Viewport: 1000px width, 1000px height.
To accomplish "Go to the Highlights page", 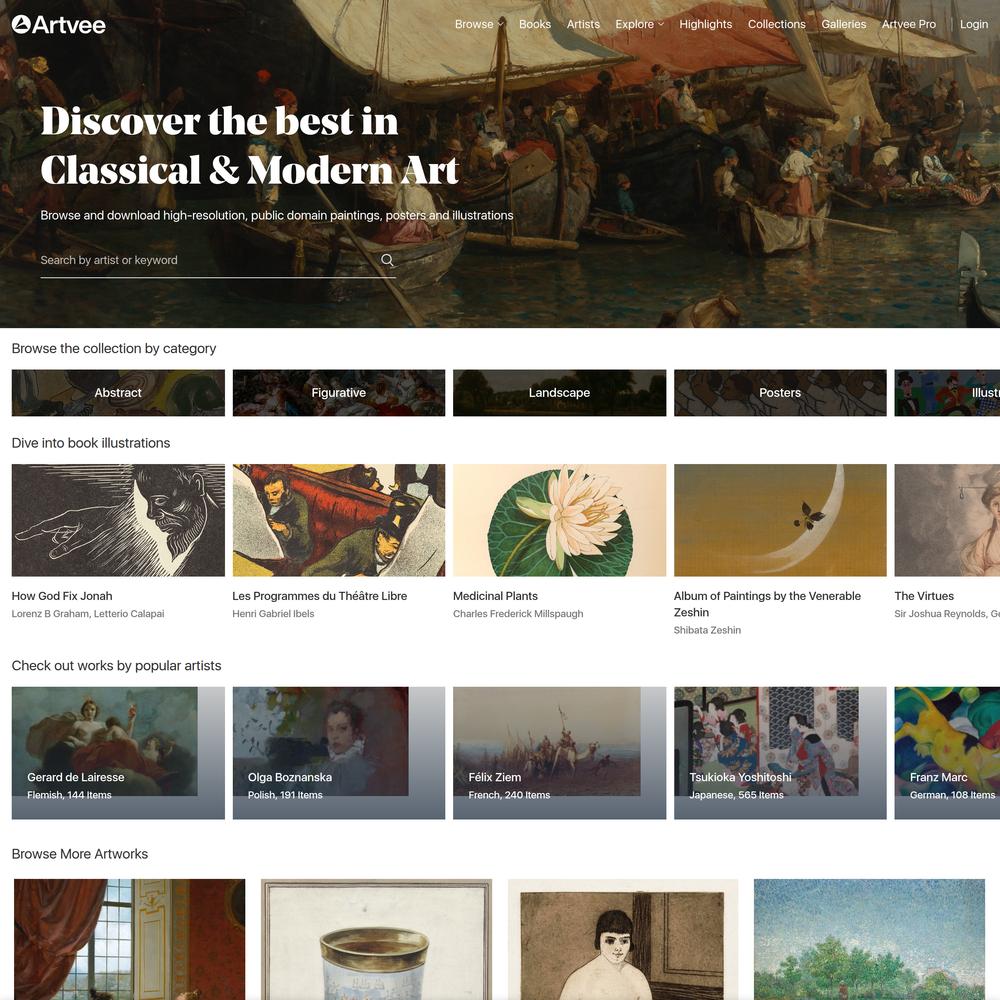I will pos(705,24).
